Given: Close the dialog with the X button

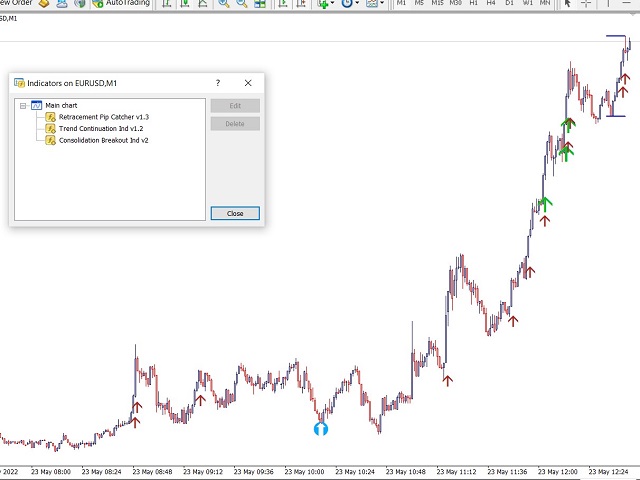Looking at the screenshot, I should coord(248,83).
